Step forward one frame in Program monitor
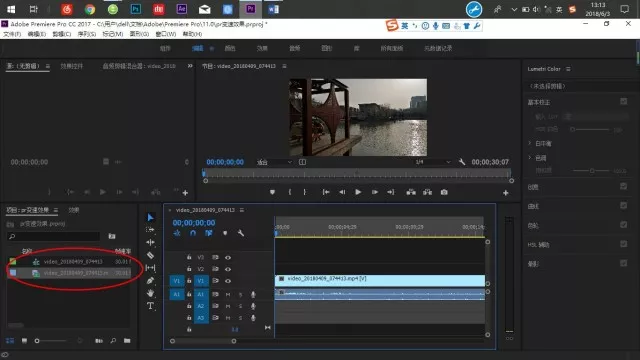 [x=375, y=192]
